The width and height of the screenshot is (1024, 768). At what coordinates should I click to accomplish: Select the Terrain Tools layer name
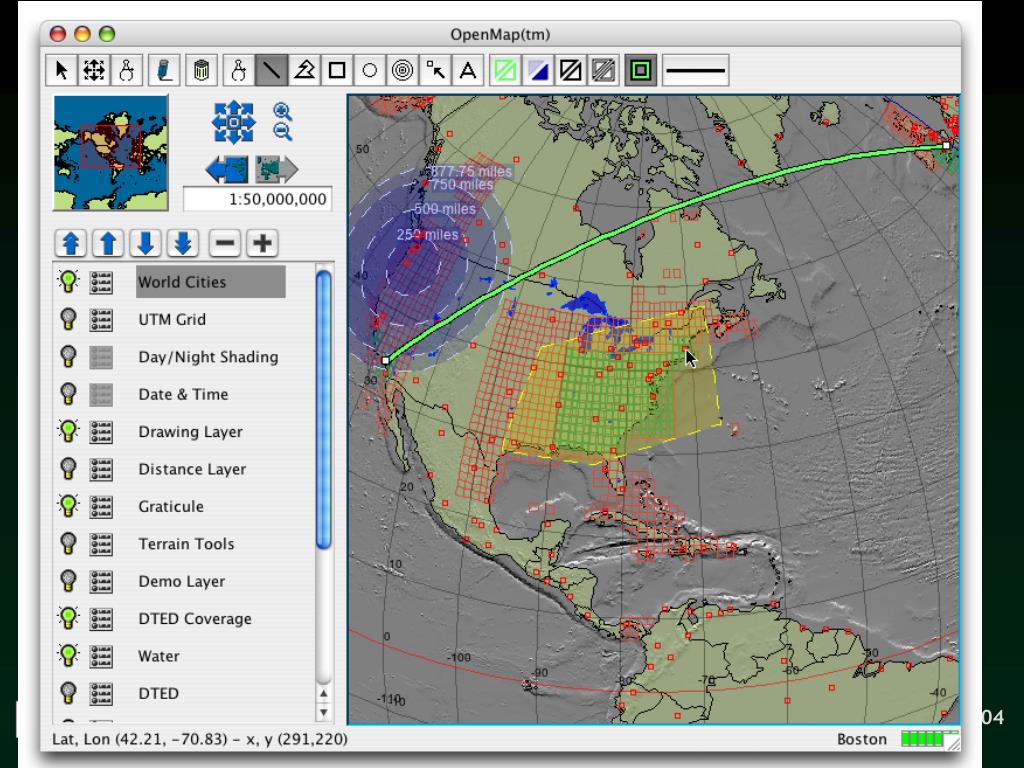(186, 544)
